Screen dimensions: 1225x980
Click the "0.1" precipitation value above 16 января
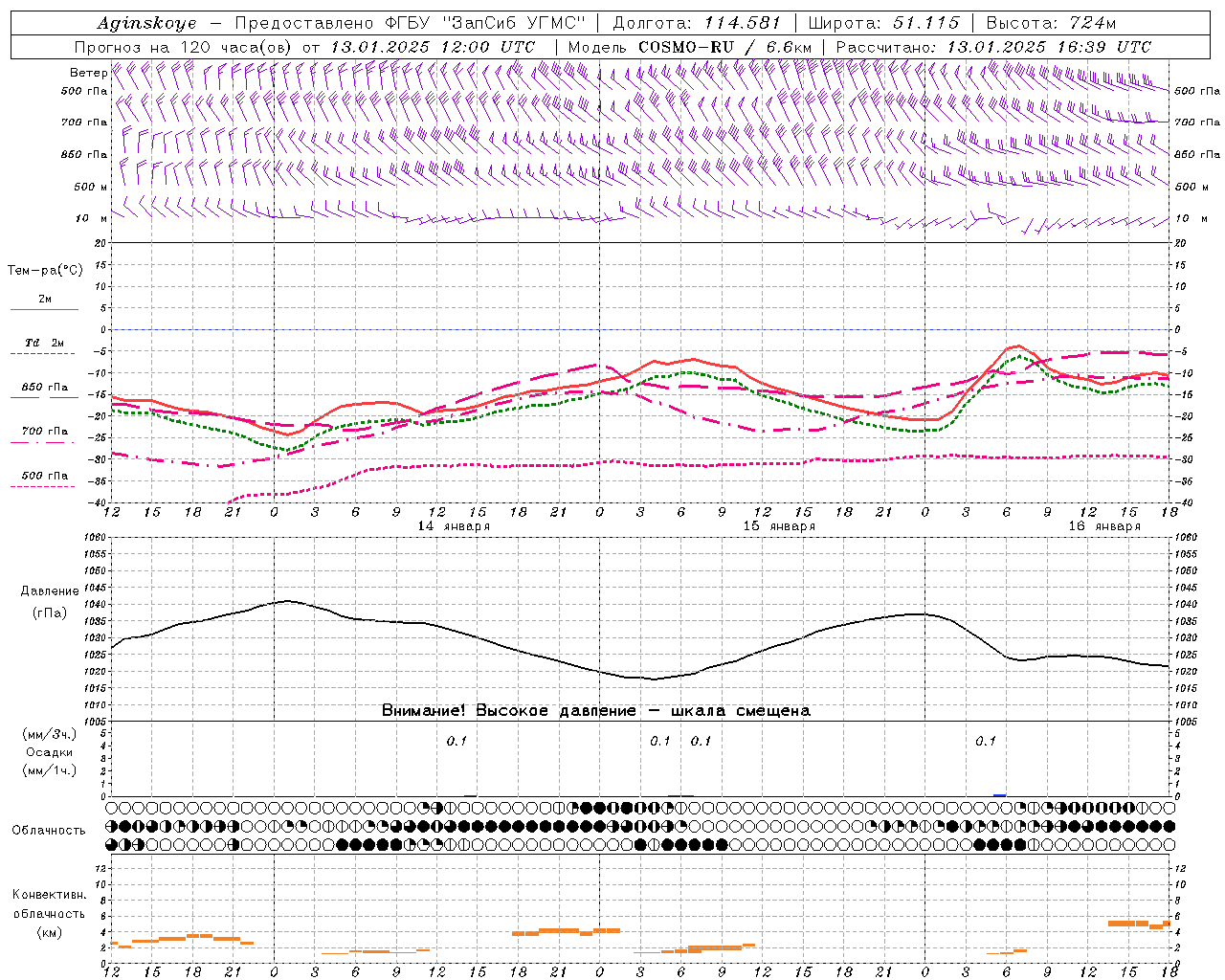click(986, 741)
